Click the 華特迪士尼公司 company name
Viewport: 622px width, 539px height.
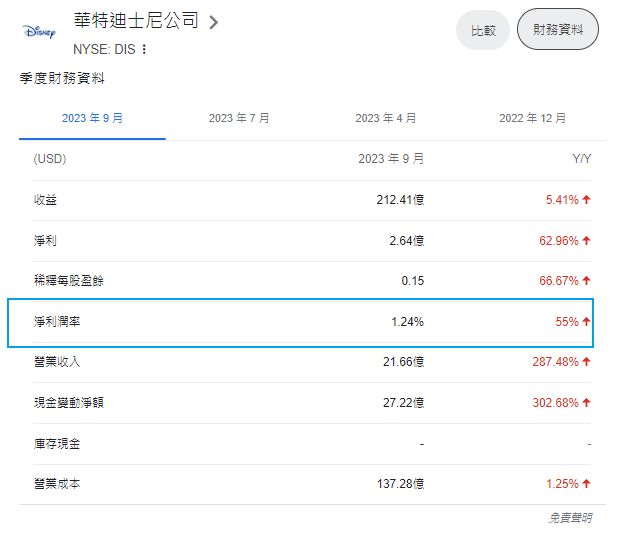pyautogui.click(x=136, y=21)
